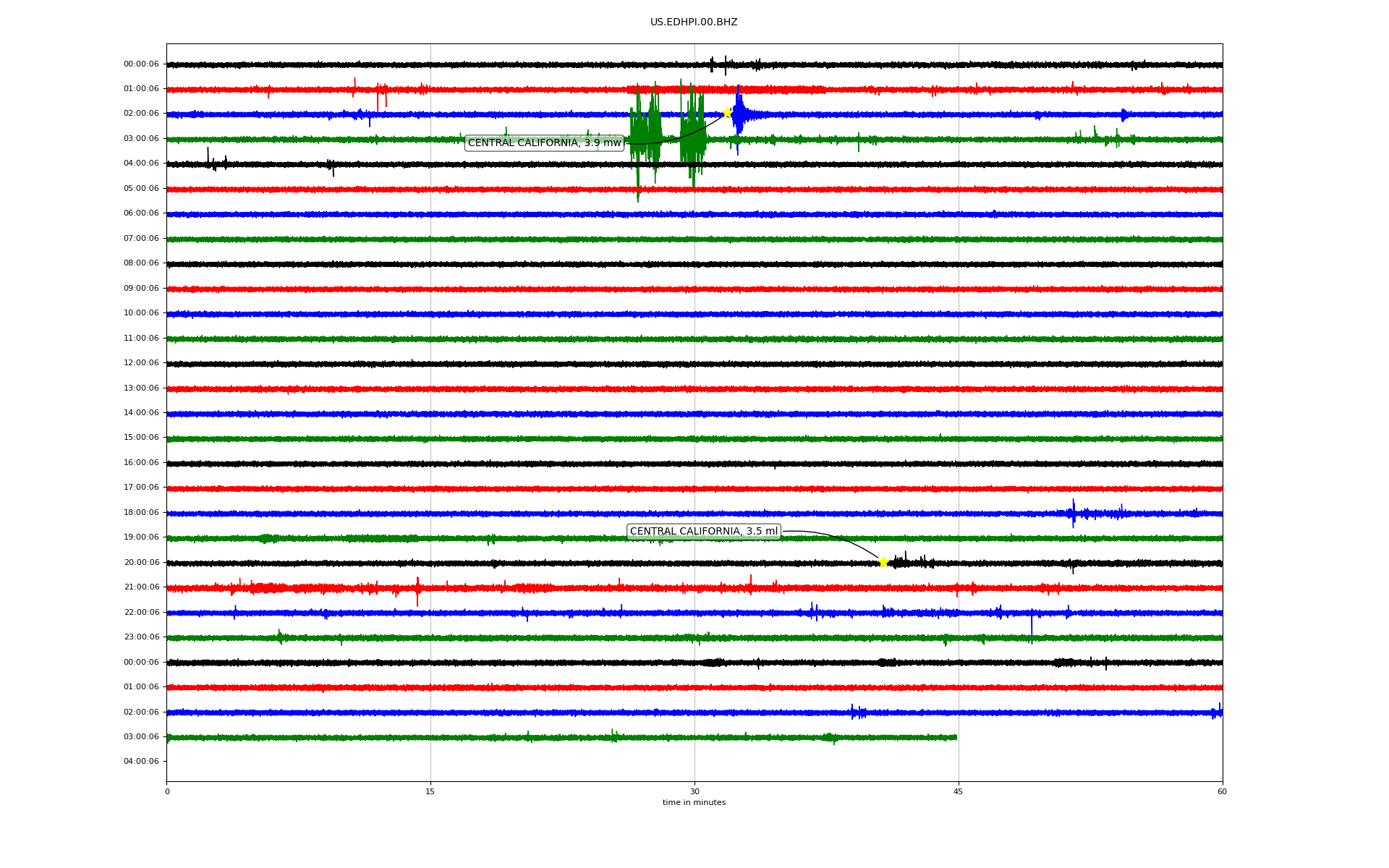Viewport: 1389px width, 868px height.
Task: Click the blue event on the 18:00:06 trace
Action: 1074,513
